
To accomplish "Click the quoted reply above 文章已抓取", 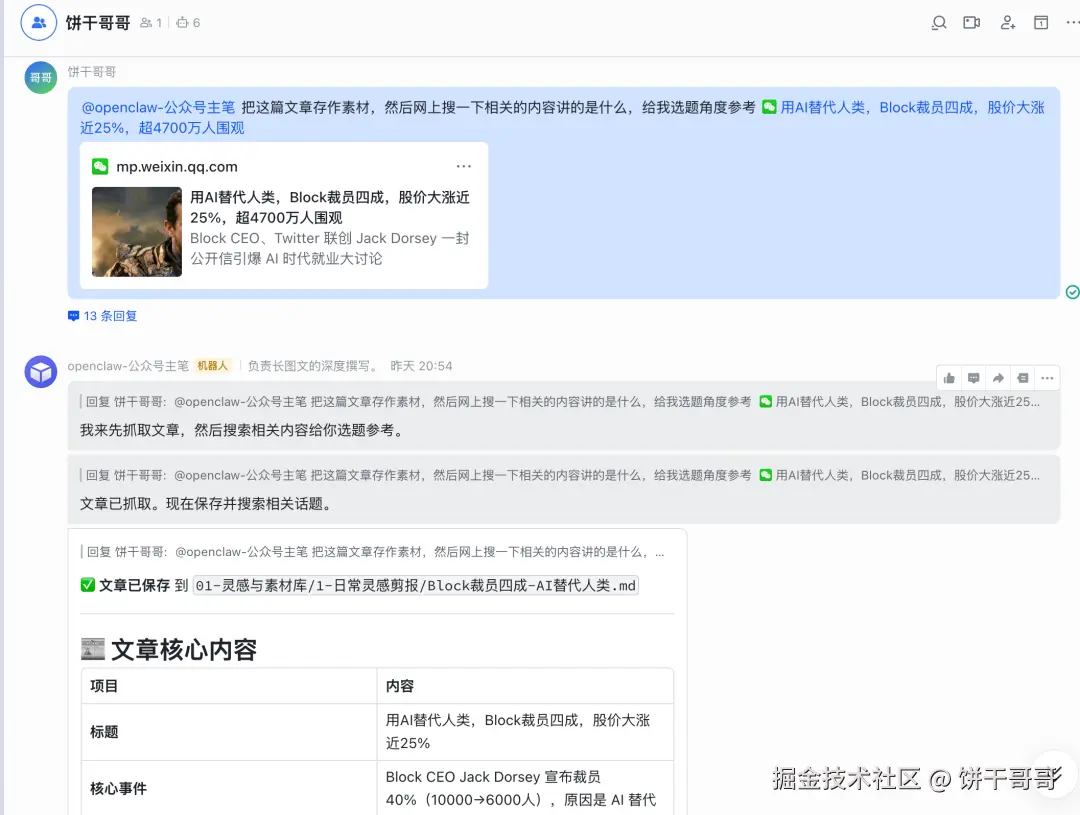I will pos(559,475).
